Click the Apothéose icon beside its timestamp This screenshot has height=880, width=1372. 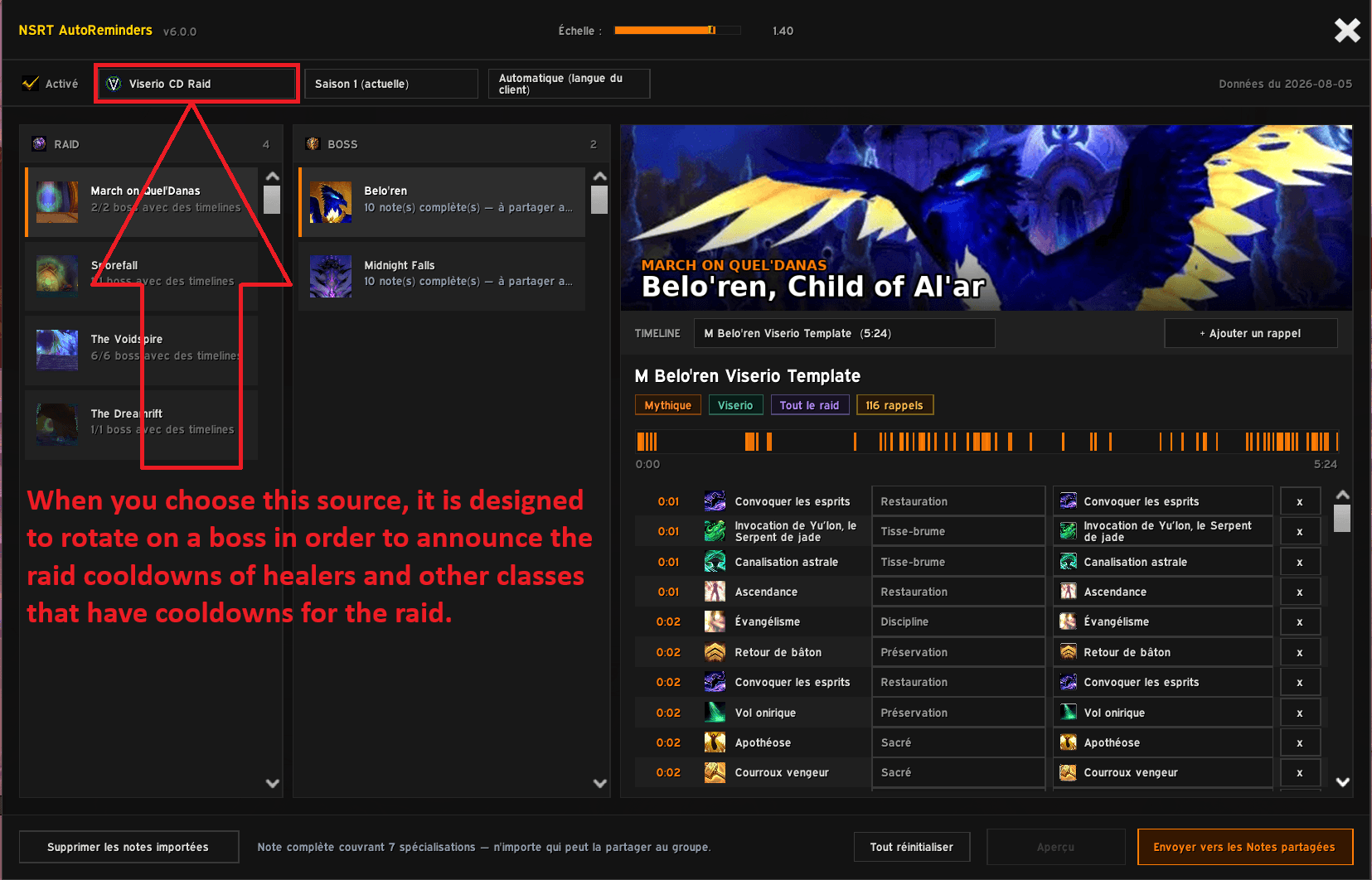pyautogui.click(x=715, y=742)
